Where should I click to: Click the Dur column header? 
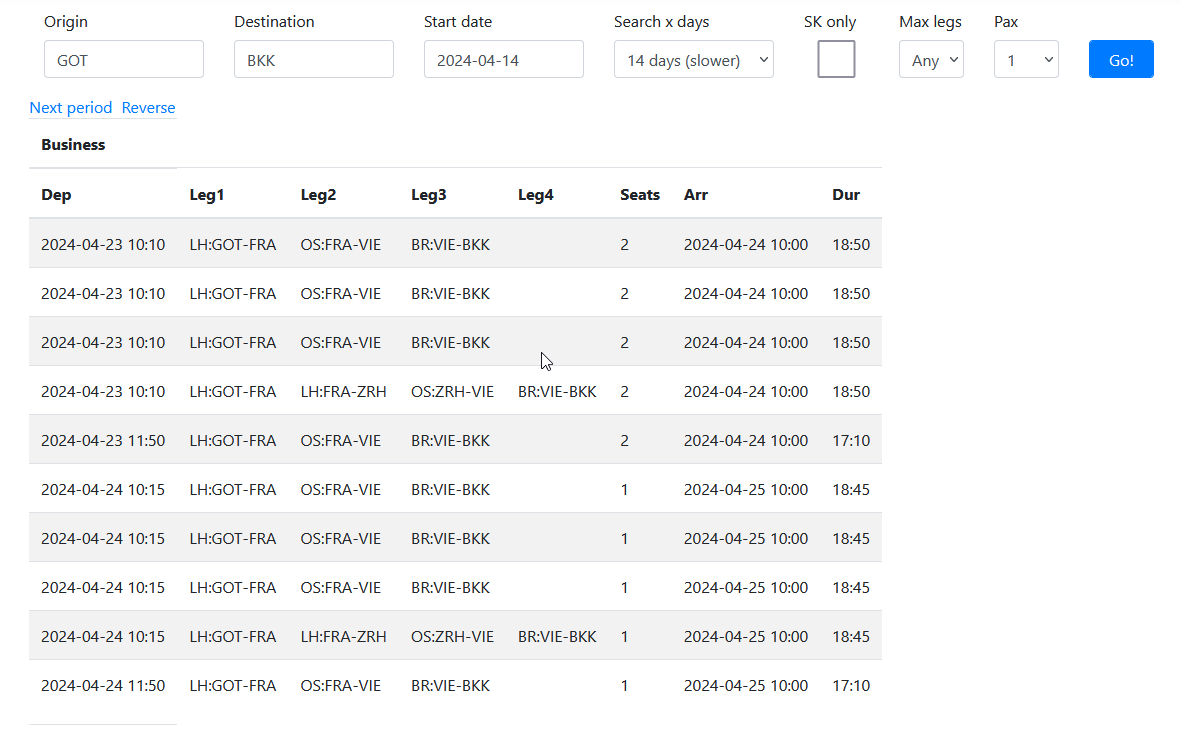point(845,195)
